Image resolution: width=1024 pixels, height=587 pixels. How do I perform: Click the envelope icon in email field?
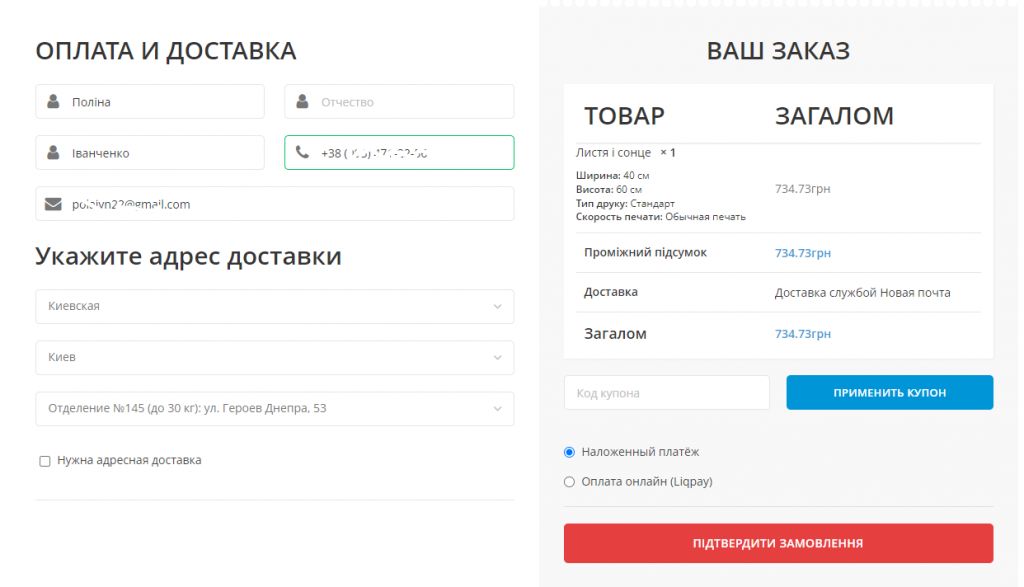pyautogui.click(x=53, y=204)
